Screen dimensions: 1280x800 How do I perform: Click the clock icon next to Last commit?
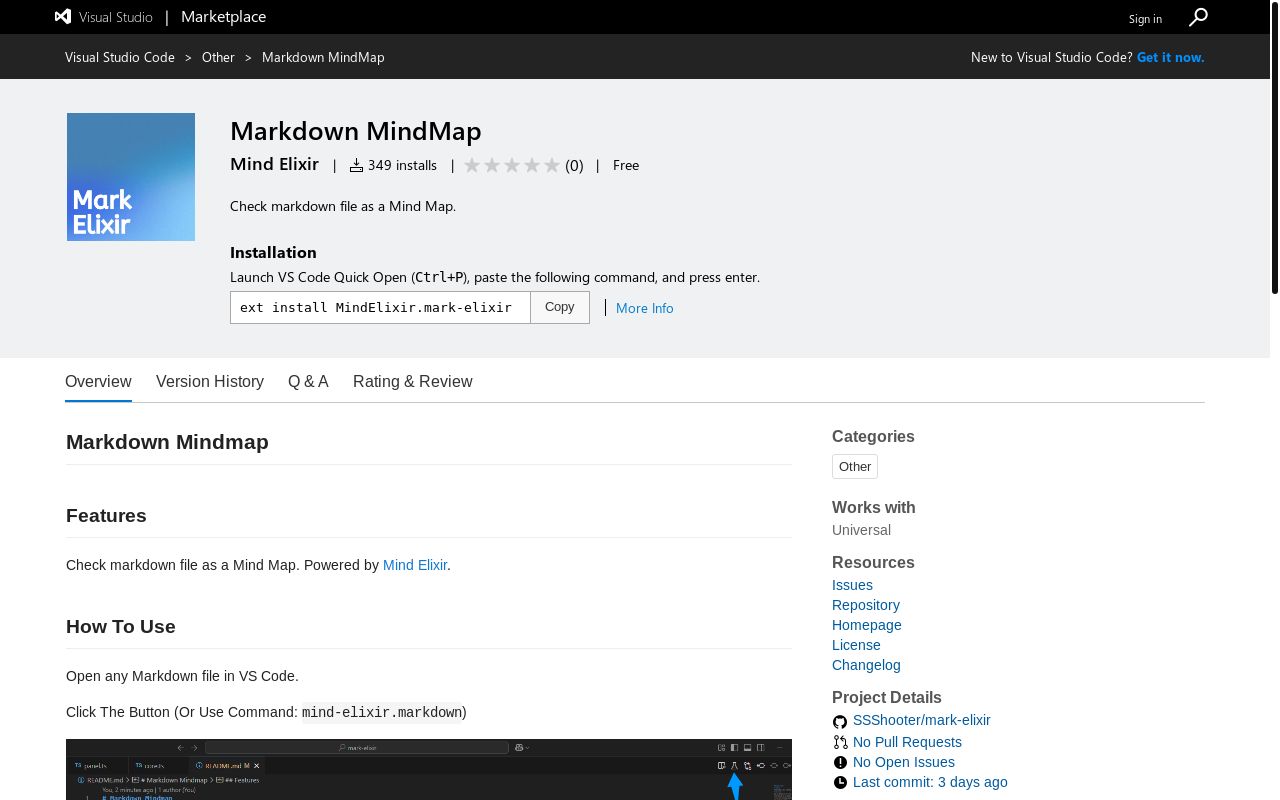(x=840, y=782)
